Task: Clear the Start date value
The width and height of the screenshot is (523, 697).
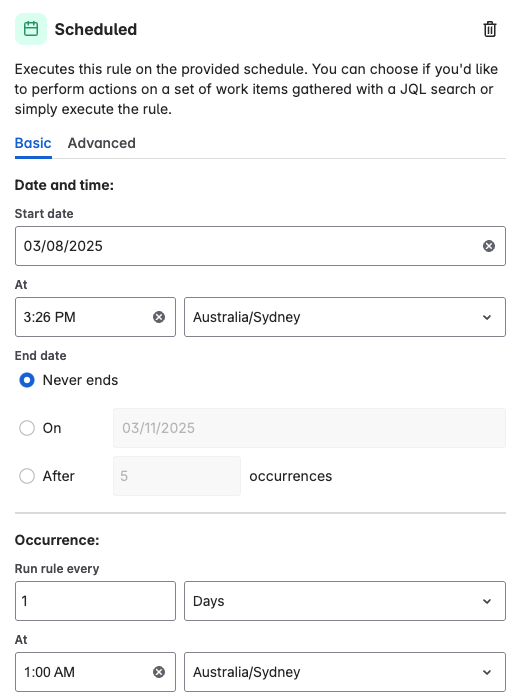Action: [x=489, y=246]
